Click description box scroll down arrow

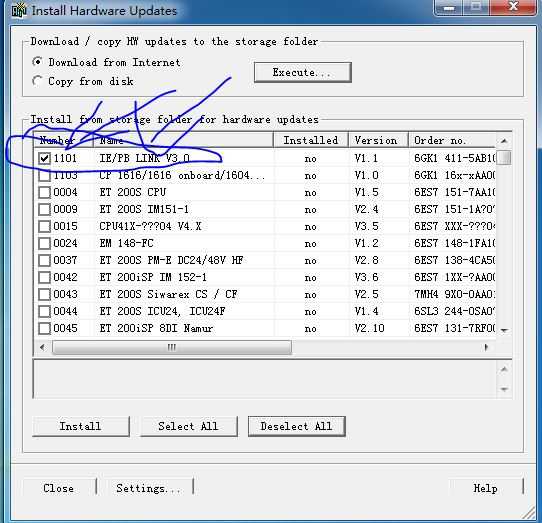504,389
